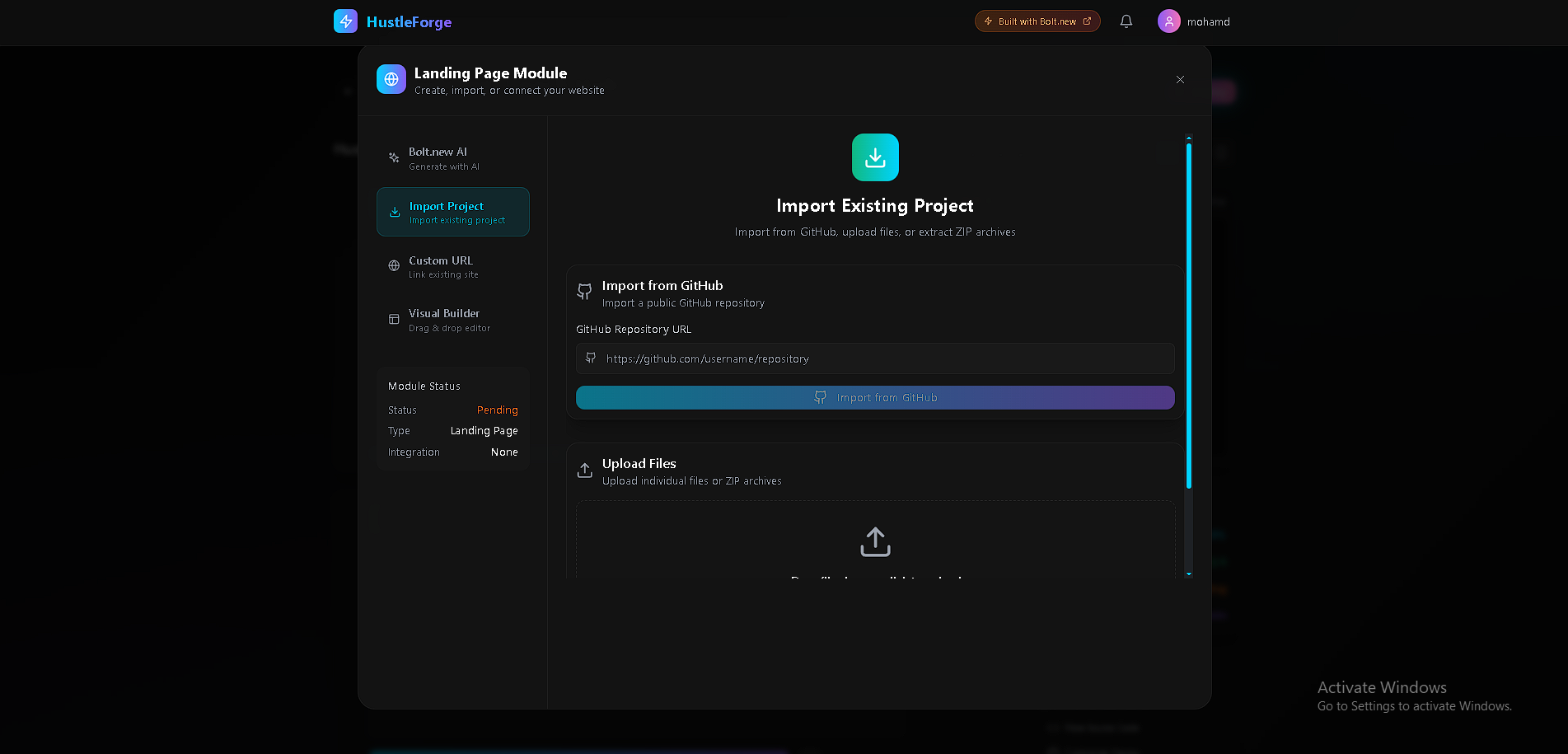The height and width of the screenshot is (754, 1568).
Task: Close the Landing Page Module dialog
Action: (x=1180, y=80)
